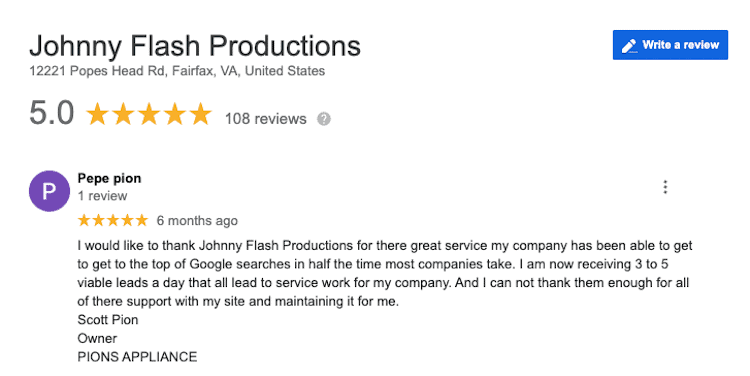Image resolution: width=750 pixels, height=376 pixels.
Task: Select the first large rating star
Action: [x=98, y=114]
